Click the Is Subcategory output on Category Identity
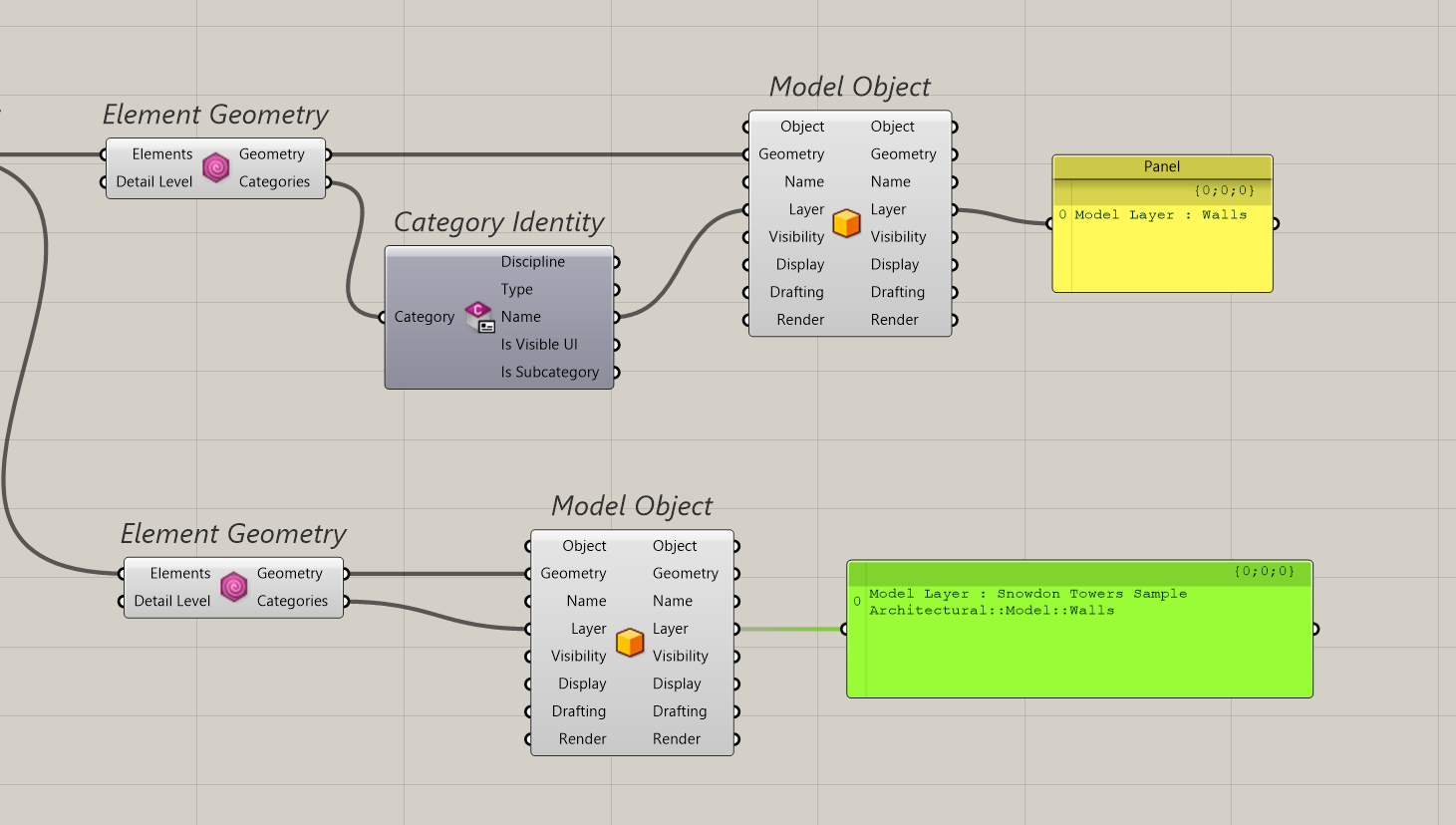1456x825 pixels. point(617,372)
